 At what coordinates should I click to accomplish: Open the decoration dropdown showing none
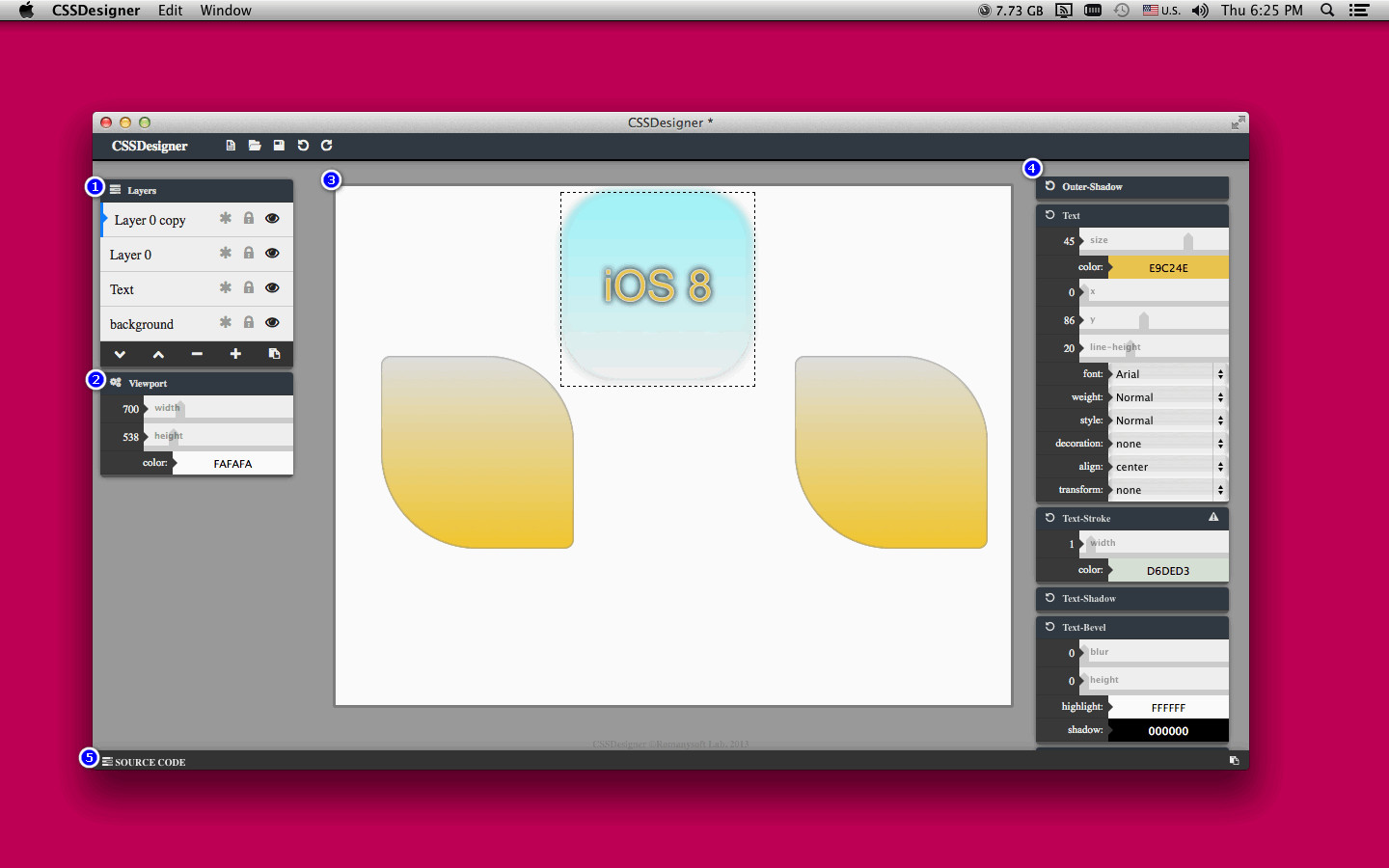pyautogui.click(x=1168, y=444)
